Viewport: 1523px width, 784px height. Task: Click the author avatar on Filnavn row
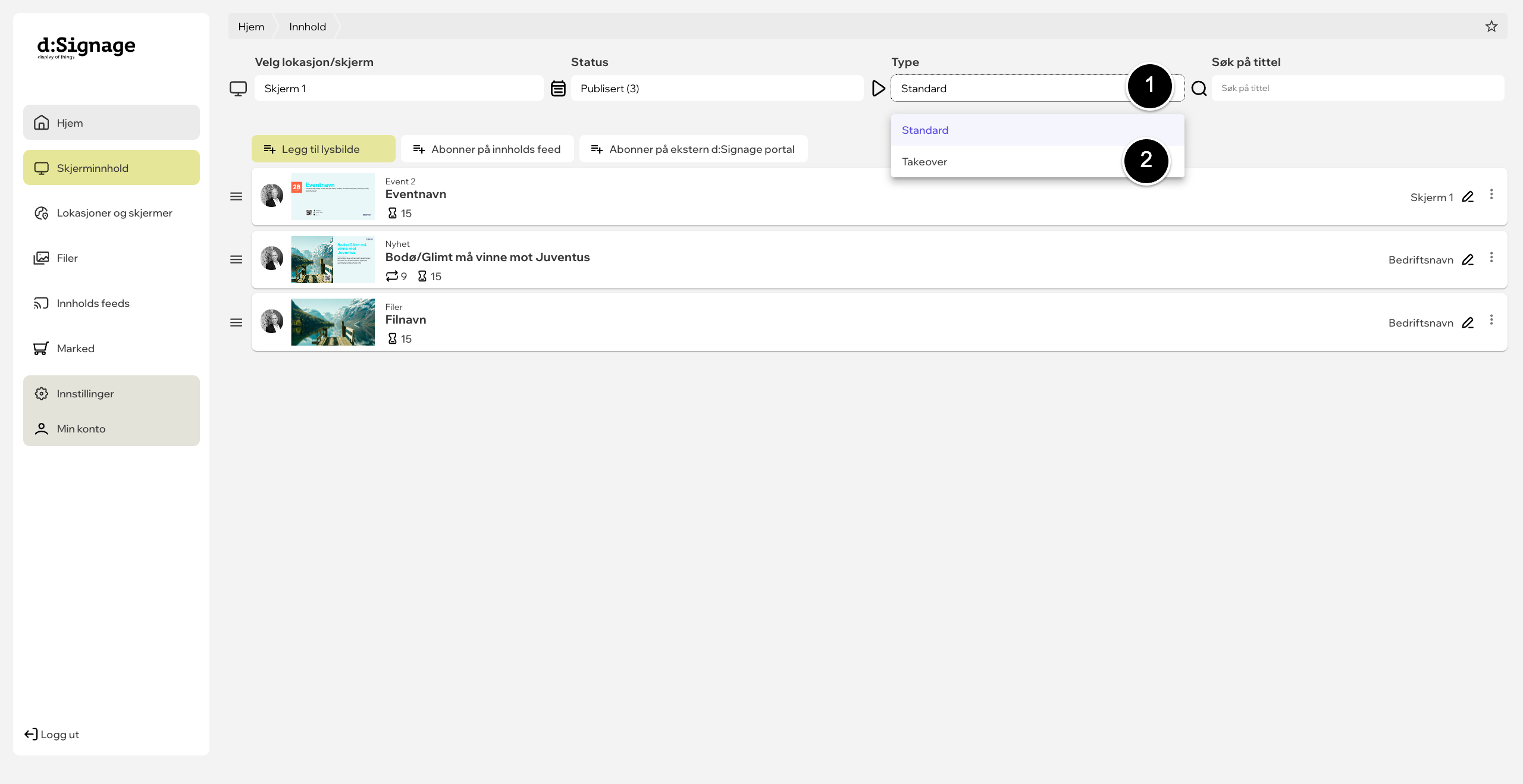(272, 321)
